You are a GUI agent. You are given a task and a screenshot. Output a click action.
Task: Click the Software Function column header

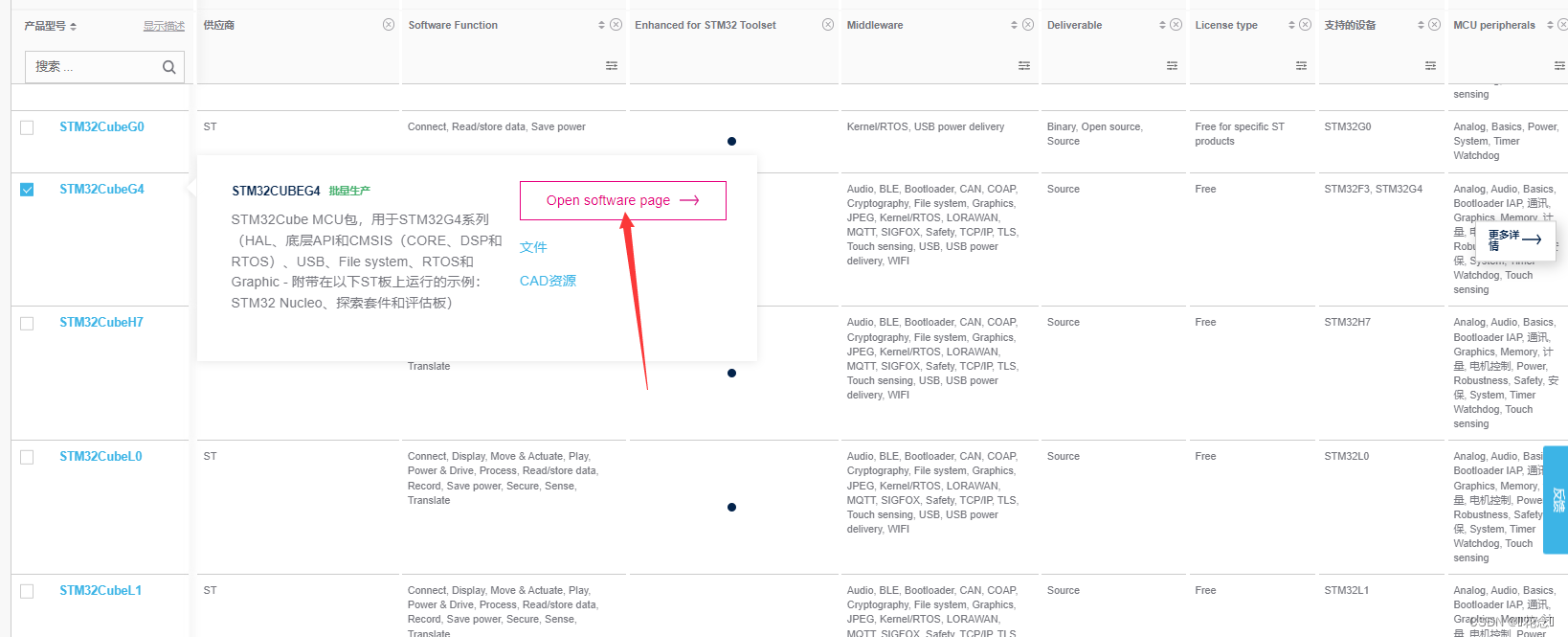[453, 25]
